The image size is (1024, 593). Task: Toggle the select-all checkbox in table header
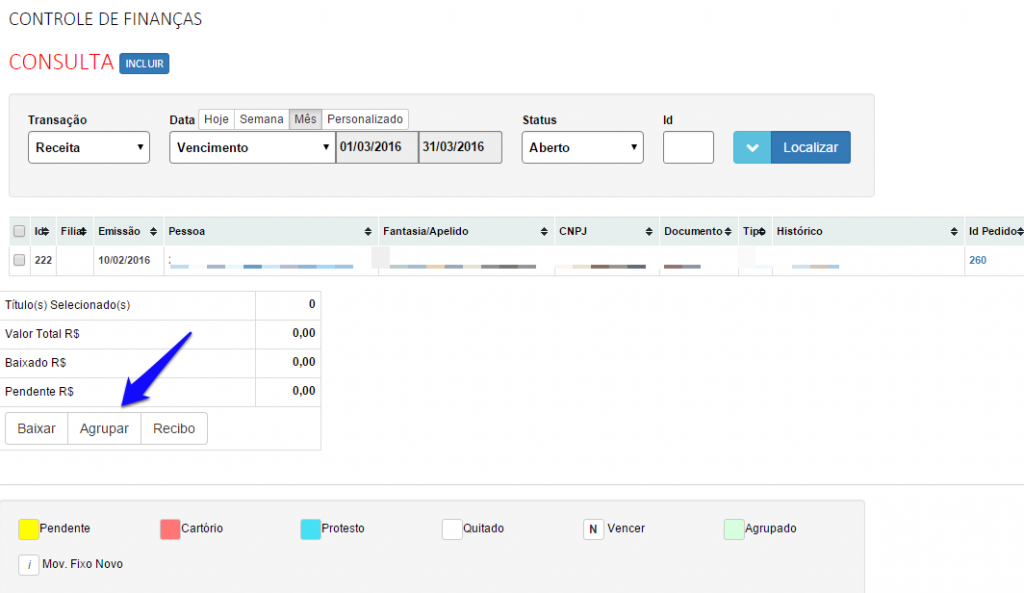pyautogui.click(x=19, y=231)
